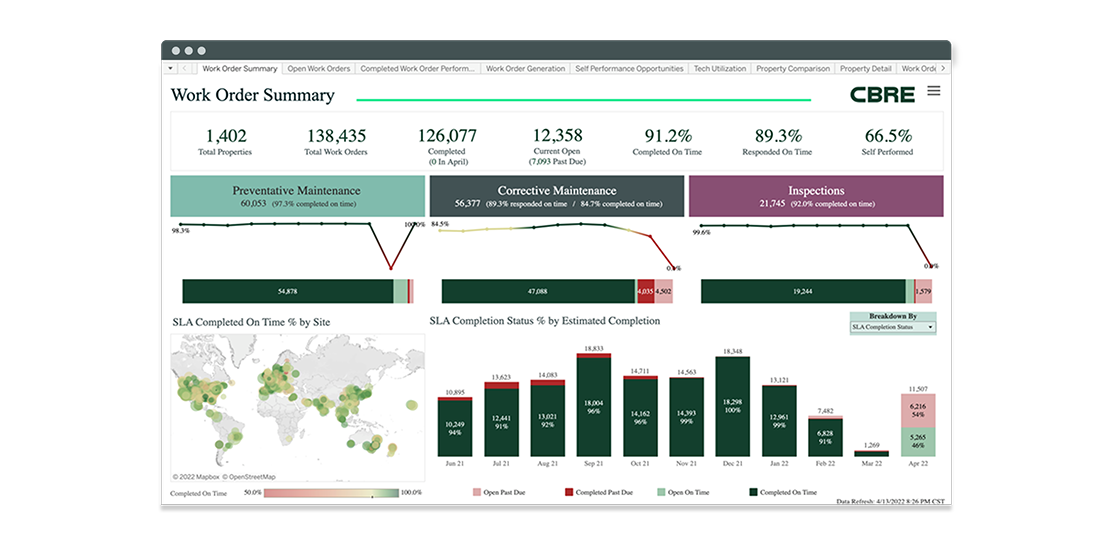
Task: Open the hamburger menu beside CBRE logo
Action: click(x=933, y=92)
